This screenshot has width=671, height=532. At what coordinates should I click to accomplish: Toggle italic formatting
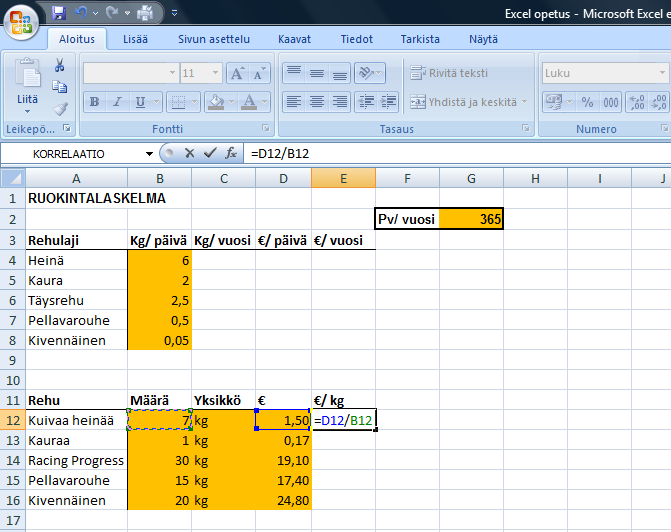click(x=117, y=102)
